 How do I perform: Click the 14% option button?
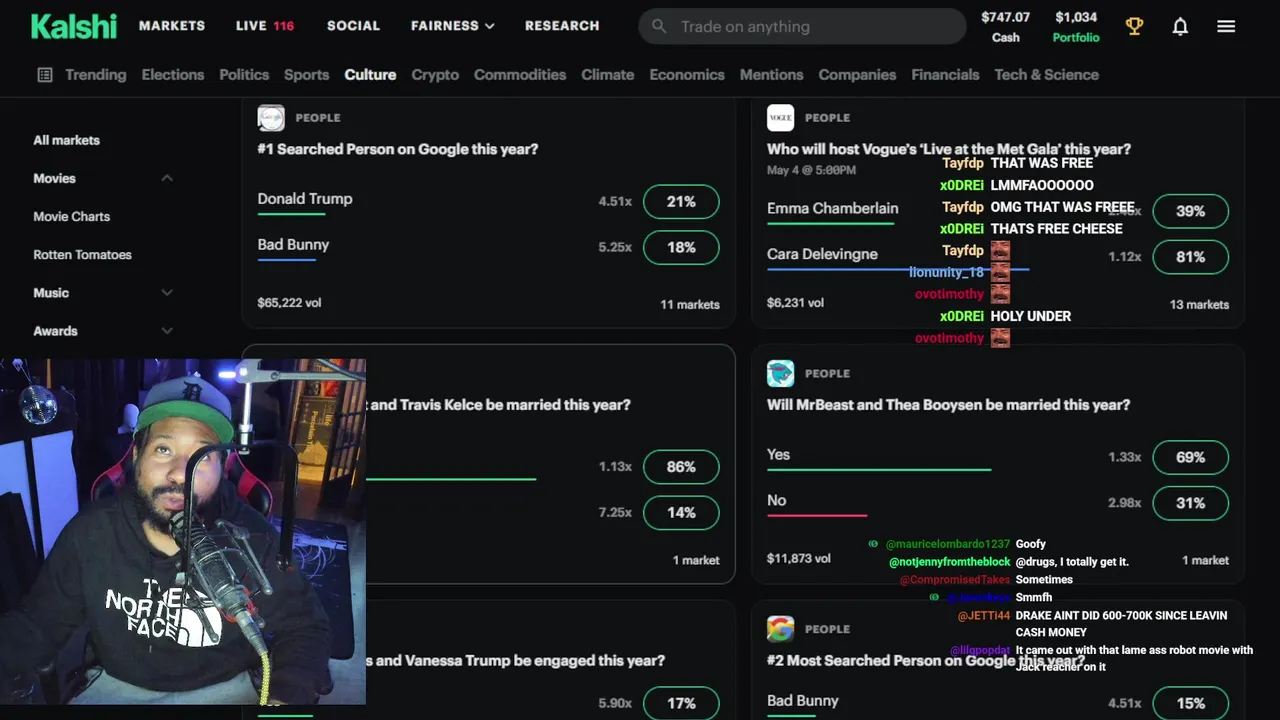(x=681, y=513)
